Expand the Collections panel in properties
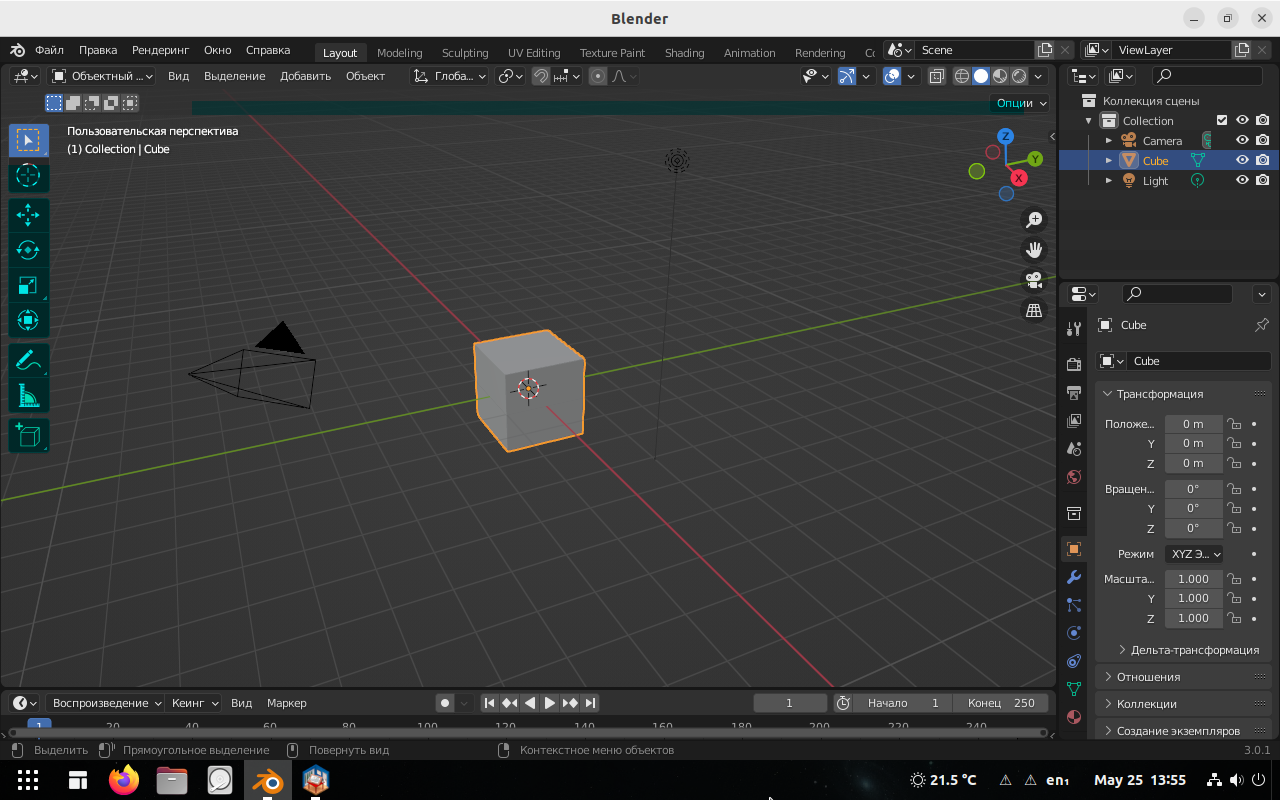 point(1184,704)
